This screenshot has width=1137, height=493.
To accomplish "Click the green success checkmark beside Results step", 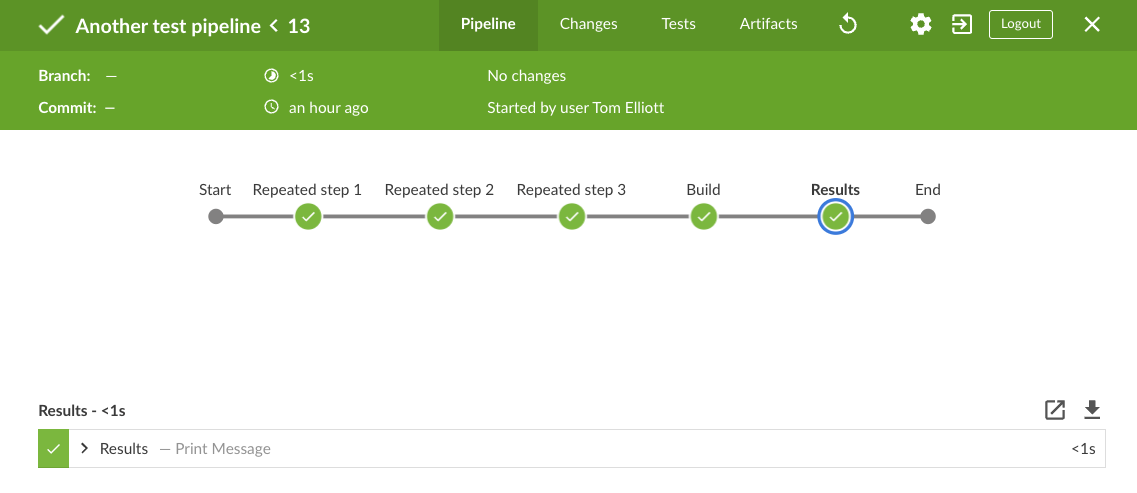I will click(x=53, y=449).
